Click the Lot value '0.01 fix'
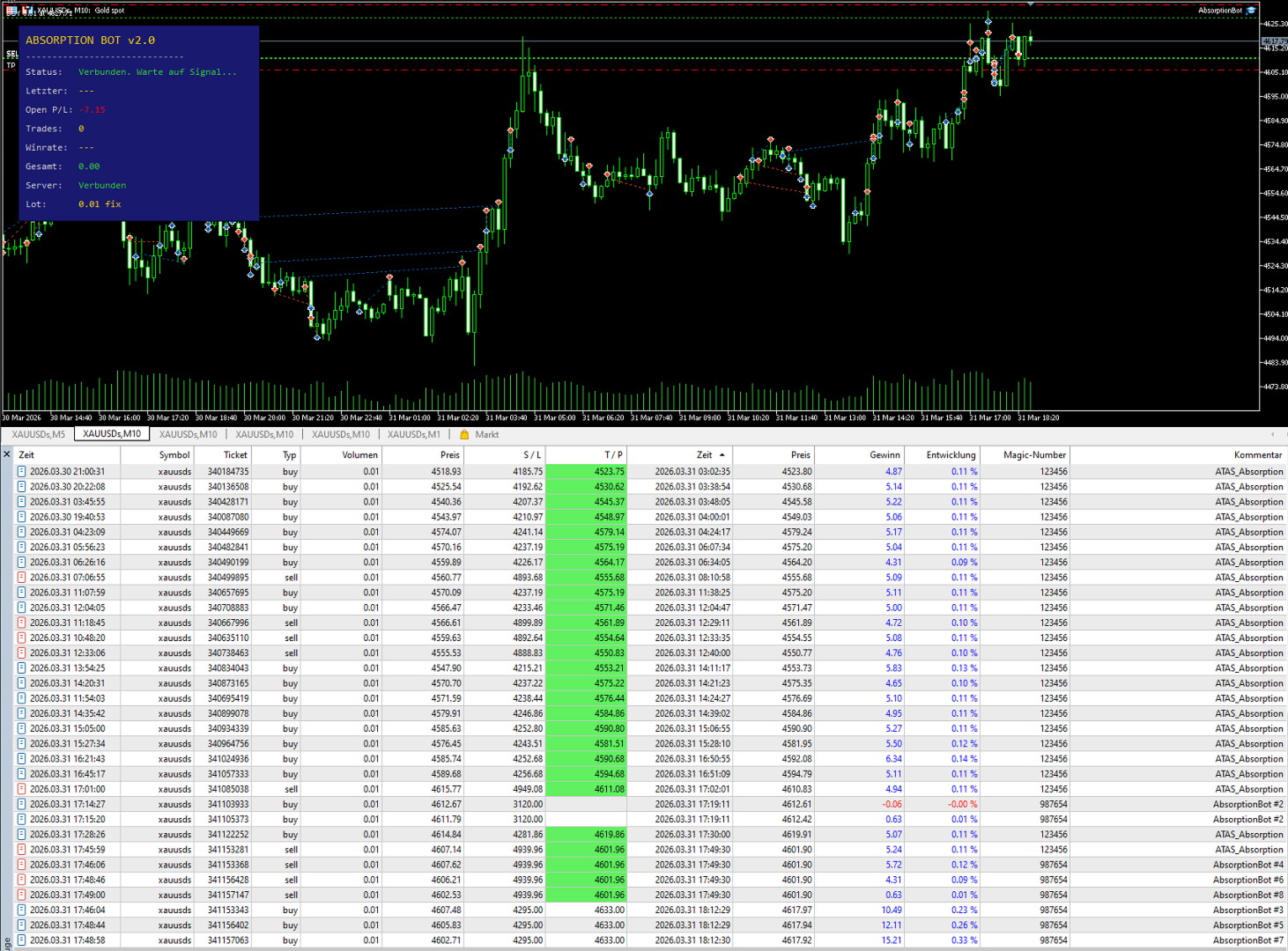Screen dimensions: 1288x951 pos(100,204)
